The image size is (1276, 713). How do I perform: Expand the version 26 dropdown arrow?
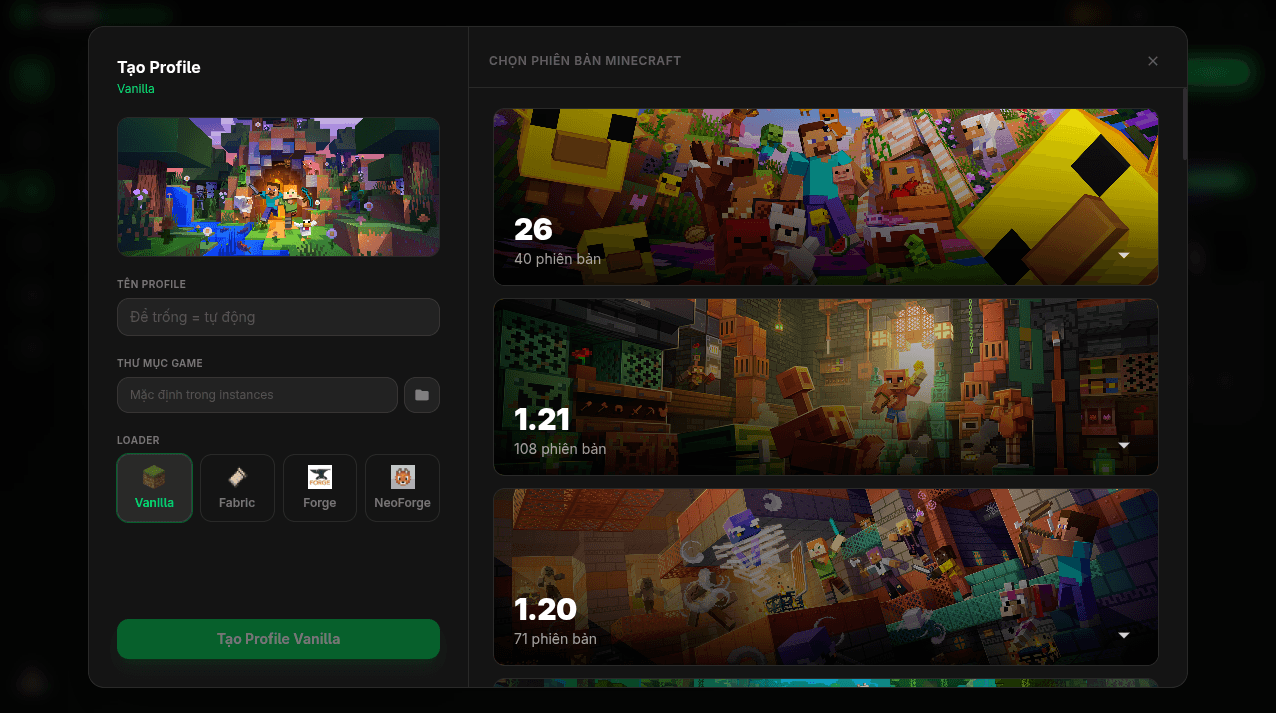1124,255
